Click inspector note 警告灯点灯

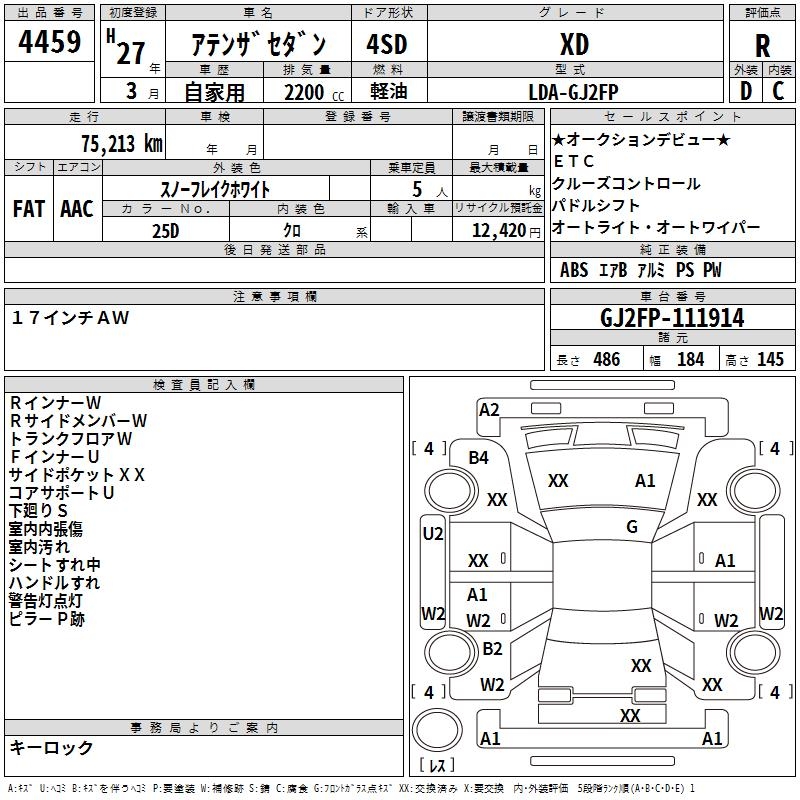(46, 601)
